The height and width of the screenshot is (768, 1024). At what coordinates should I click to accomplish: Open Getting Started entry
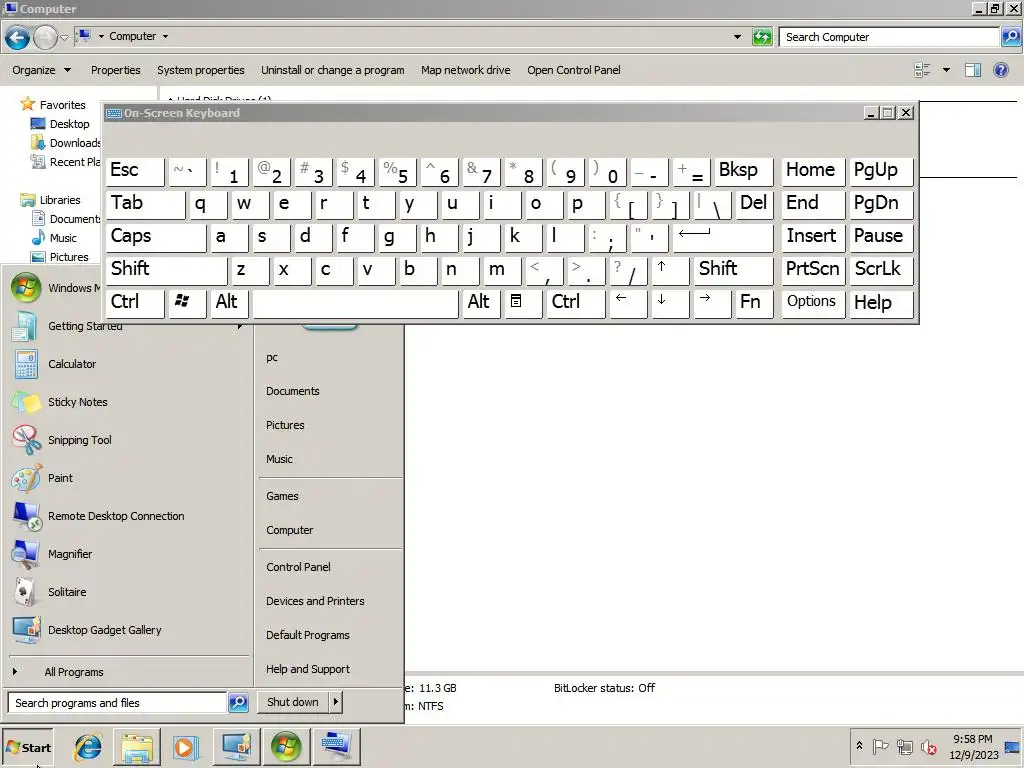(x=85, y=325)
